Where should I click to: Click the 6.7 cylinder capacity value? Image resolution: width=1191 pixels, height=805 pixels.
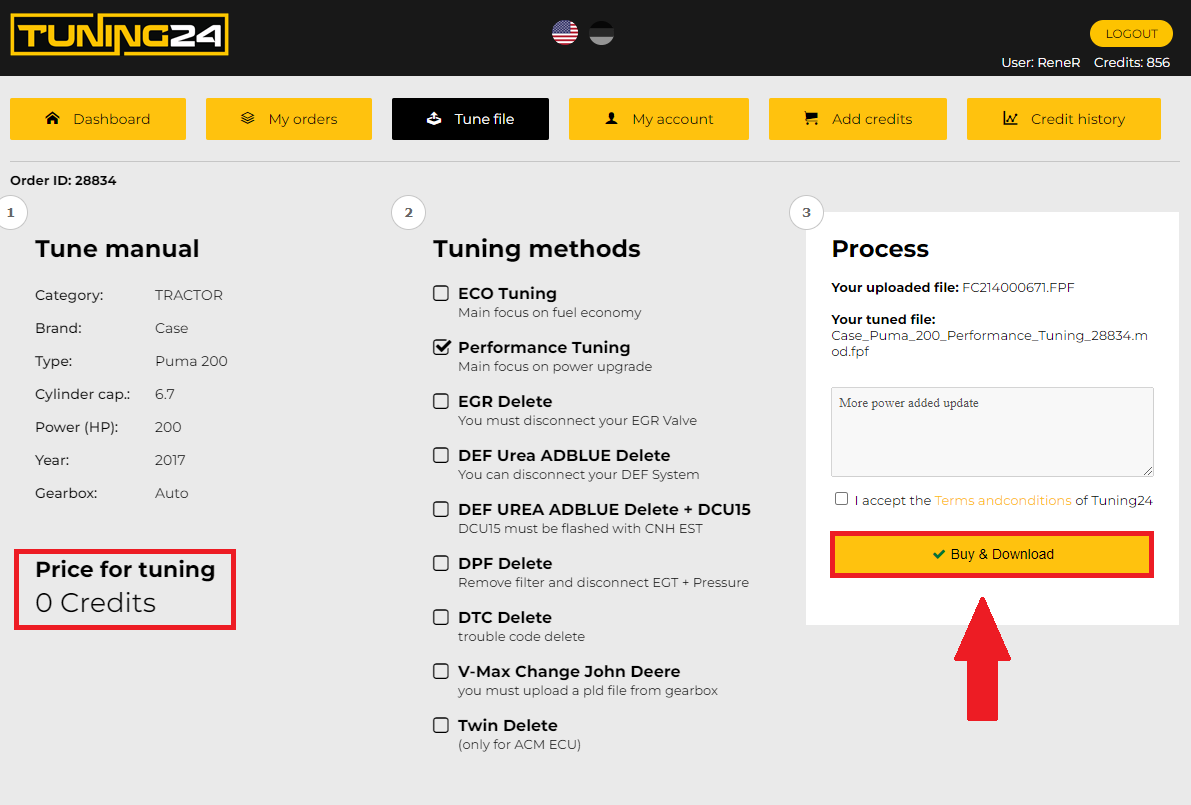(x=165, y=393)
